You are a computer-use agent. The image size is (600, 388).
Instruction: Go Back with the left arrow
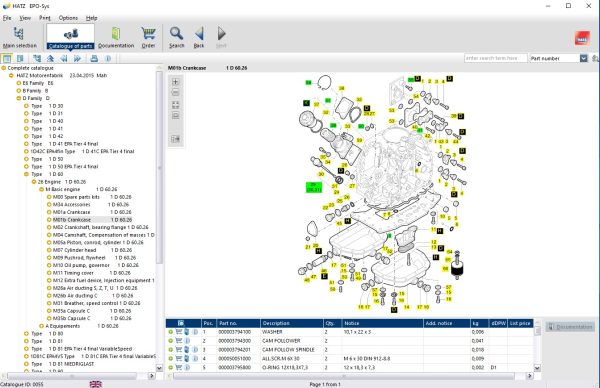[x=199, y=37]
